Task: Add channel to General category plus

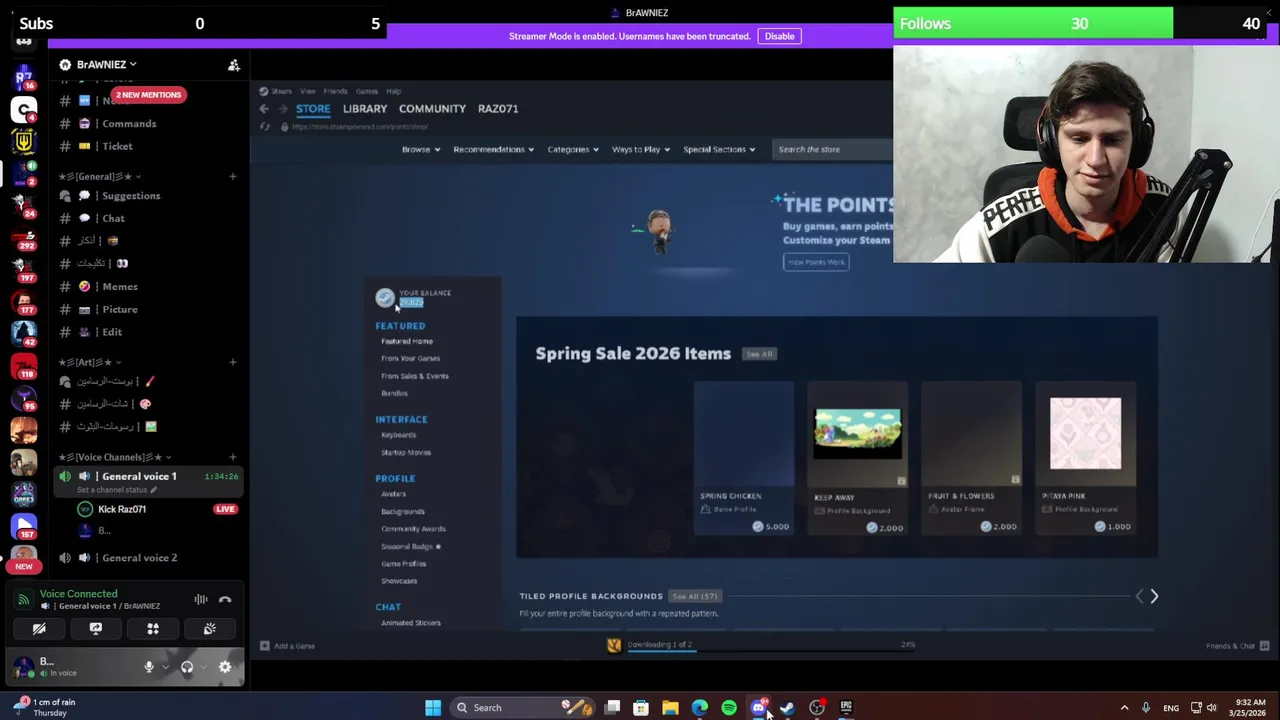Action: point(232,177)
